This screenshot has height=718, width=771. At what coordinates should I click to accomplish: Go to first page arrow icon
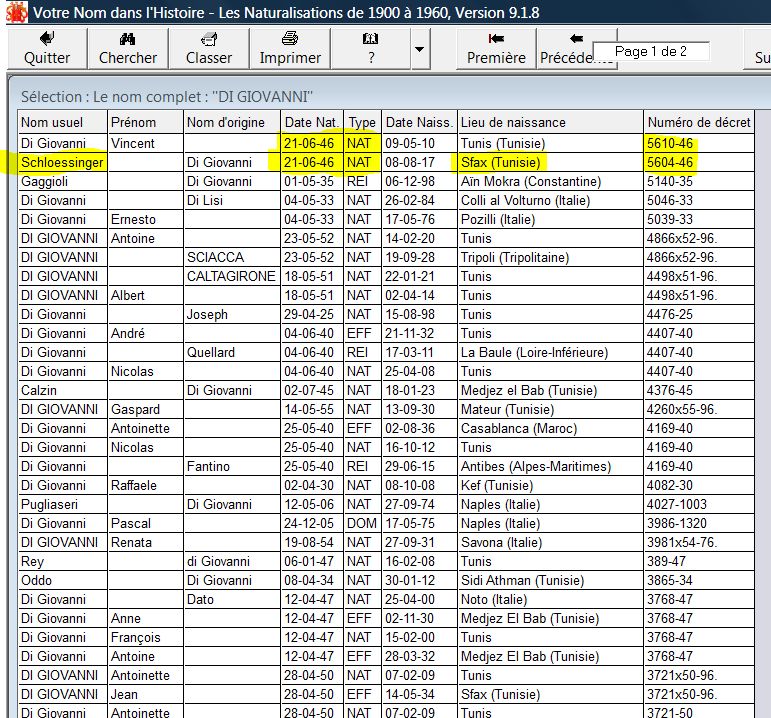[496, 38]
